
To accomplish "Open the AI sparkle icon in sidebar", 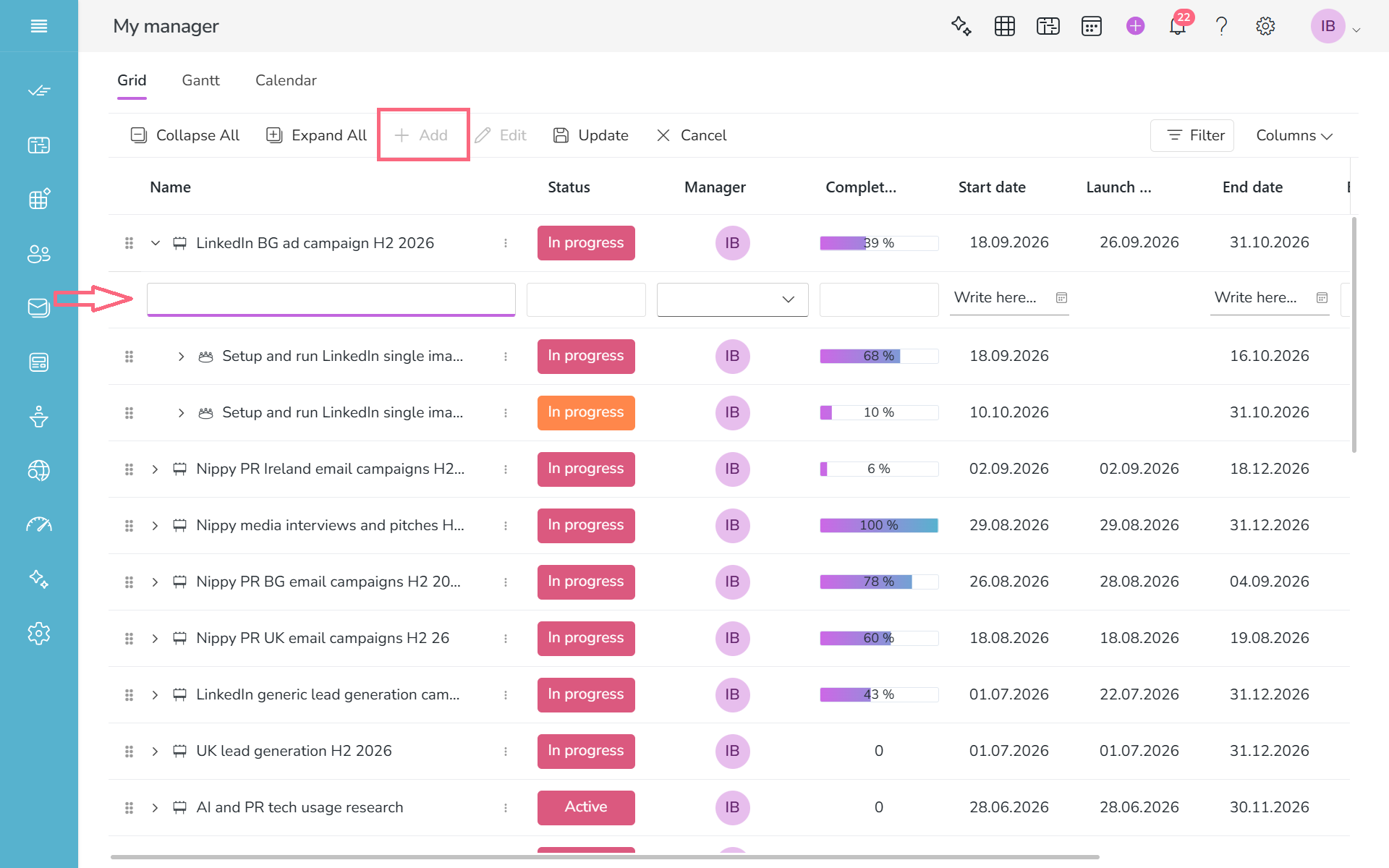I will click(x=39, y=579).
